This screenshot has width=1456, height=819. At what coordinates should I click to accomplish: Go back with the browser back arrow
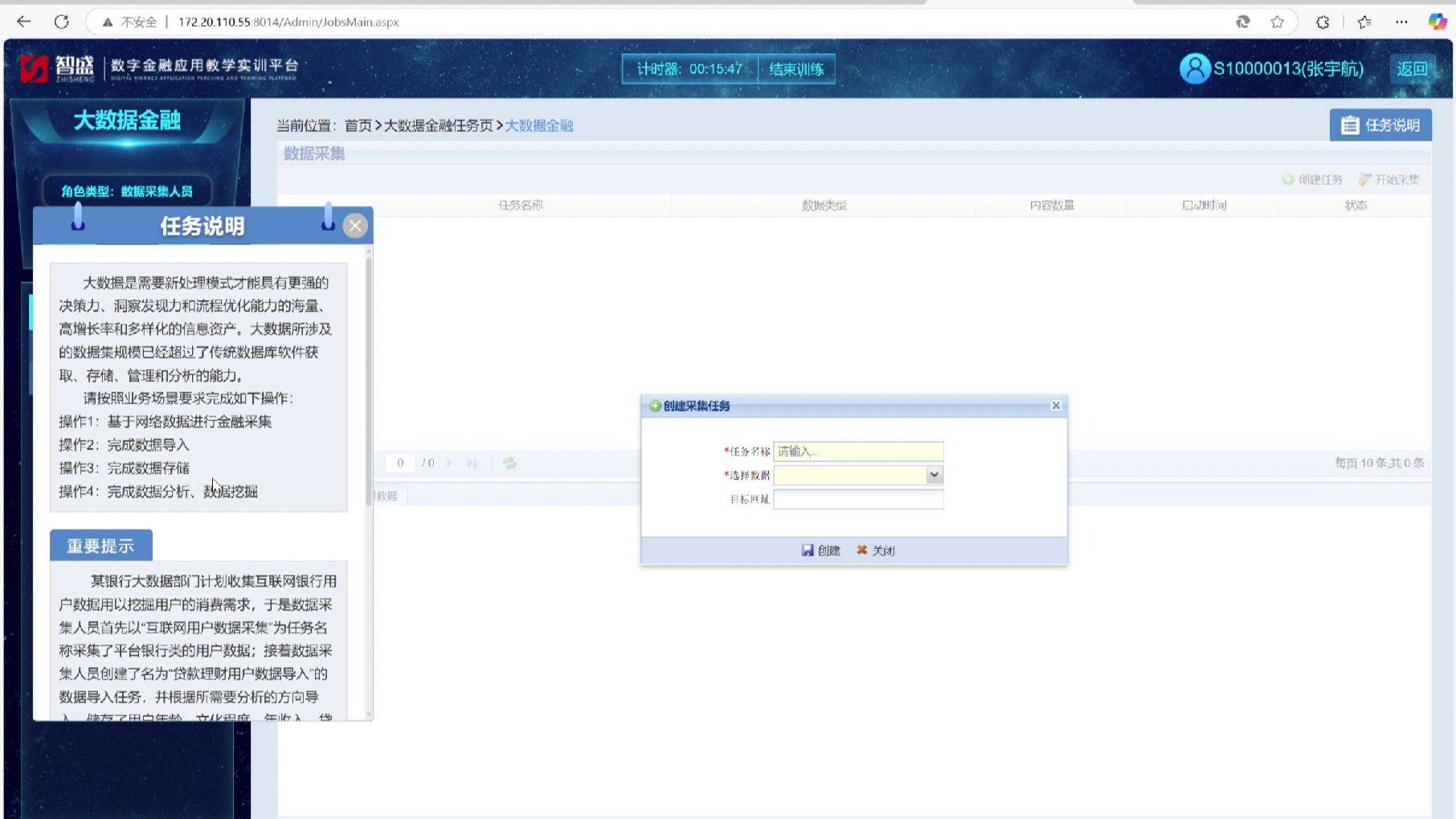(23, 22)
